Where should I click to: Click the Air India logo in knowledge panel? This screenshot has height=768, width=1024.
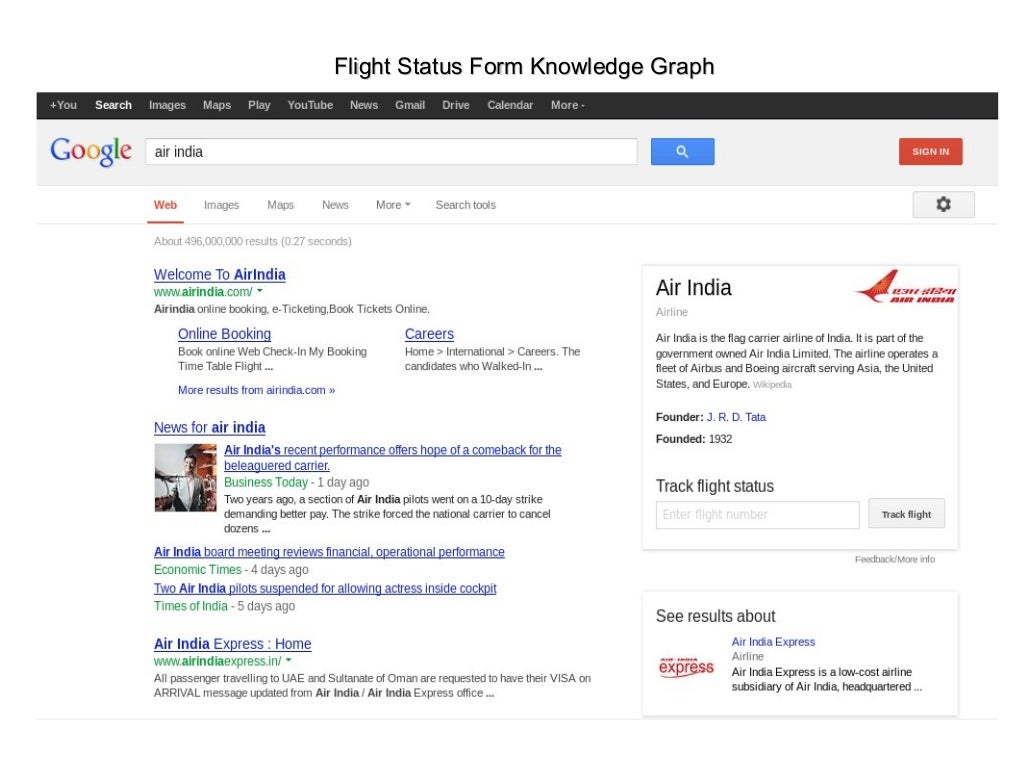point(906,287)
